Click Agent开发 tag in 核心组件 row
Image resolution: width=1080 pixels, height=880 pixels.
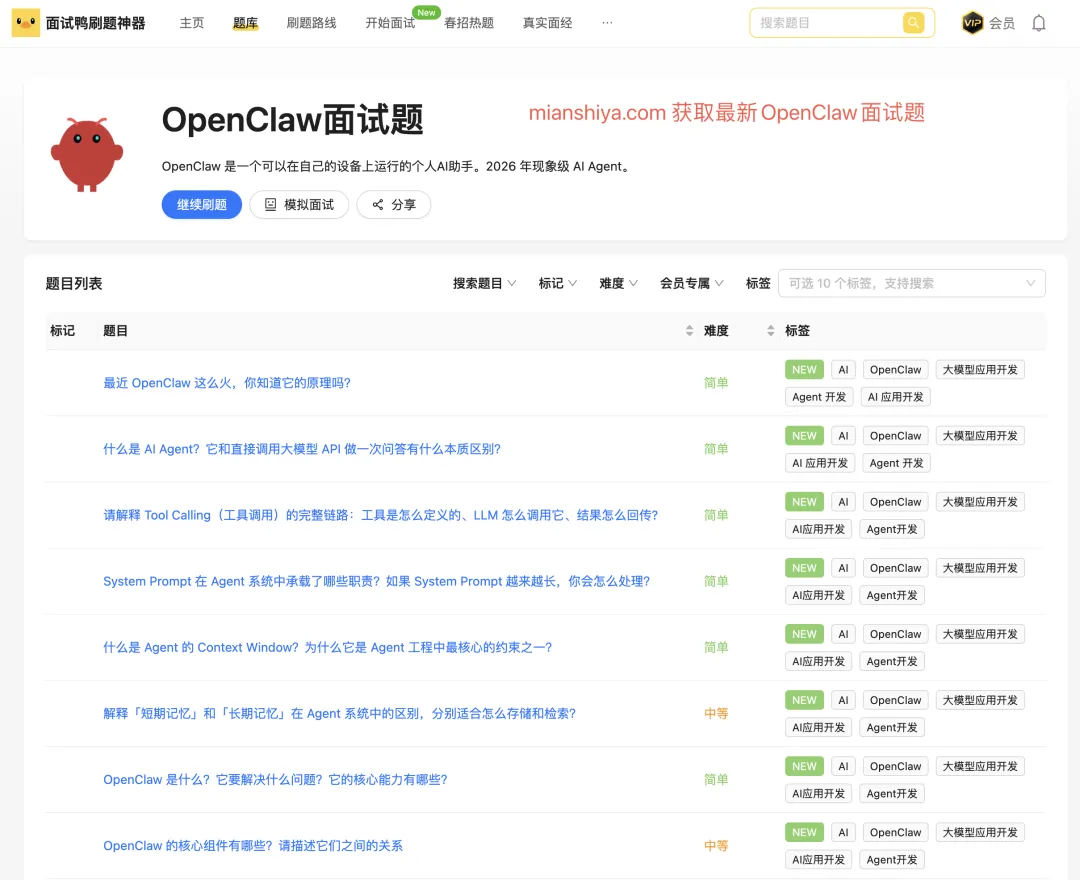892,859
